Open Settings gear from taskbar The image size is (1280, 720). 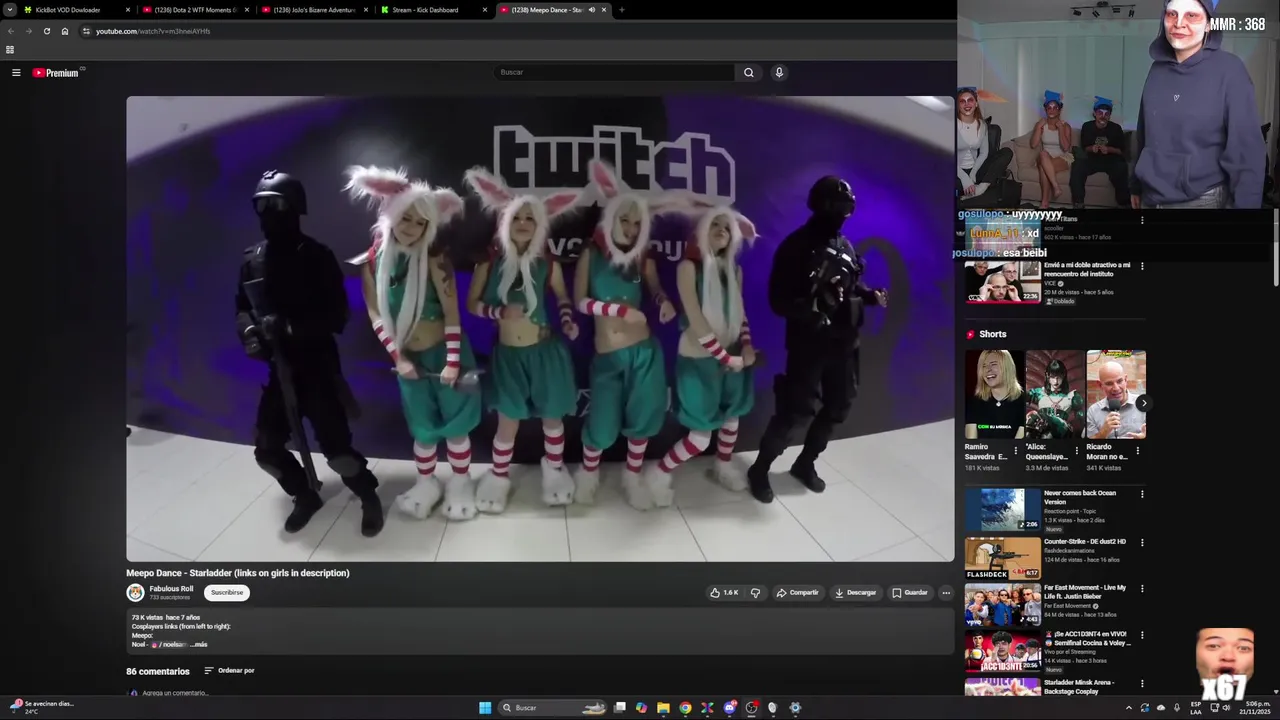[x=795, y=707]
